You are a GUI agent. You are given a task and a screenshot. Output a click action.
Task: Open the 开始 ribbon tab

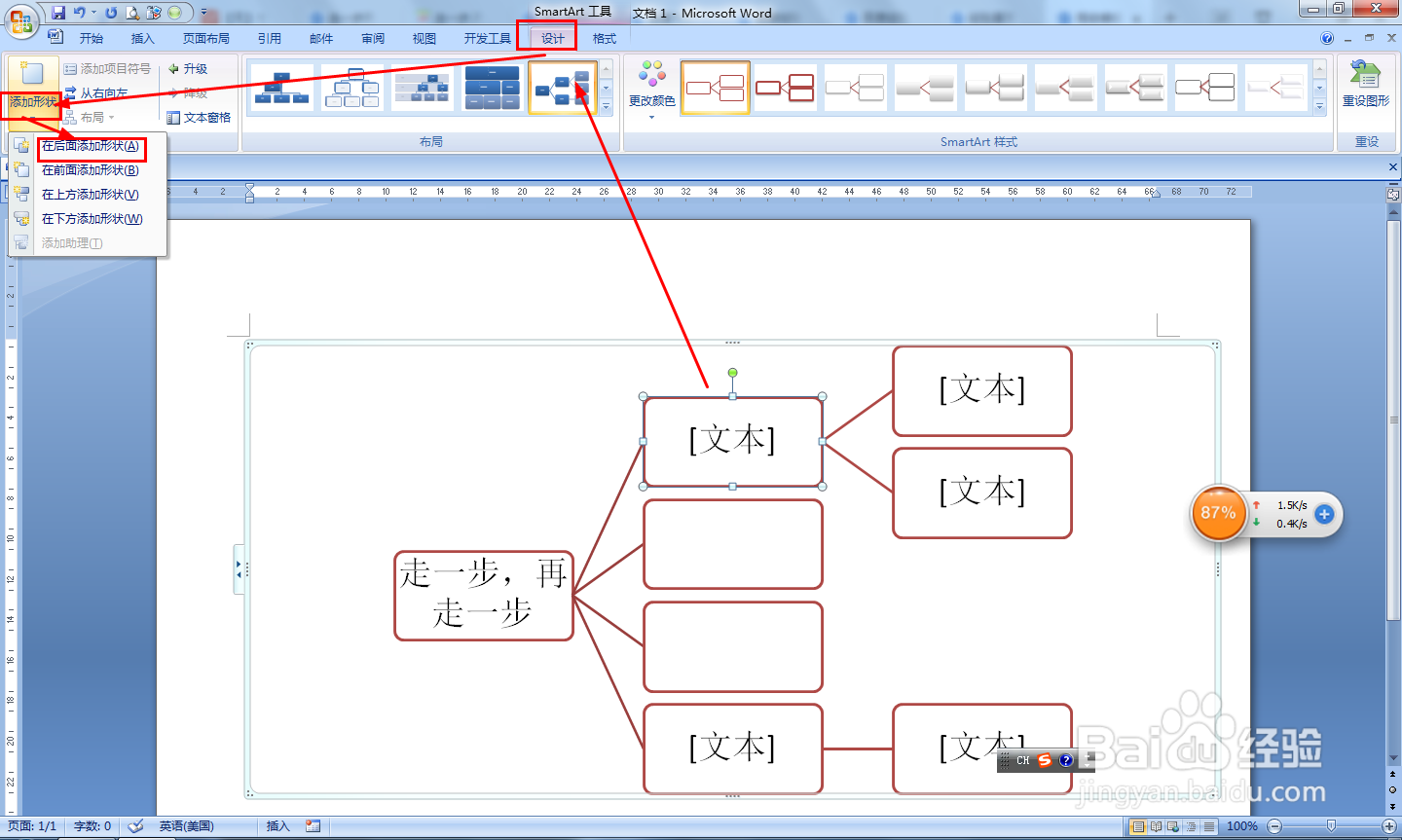click(x=92, y=39)
